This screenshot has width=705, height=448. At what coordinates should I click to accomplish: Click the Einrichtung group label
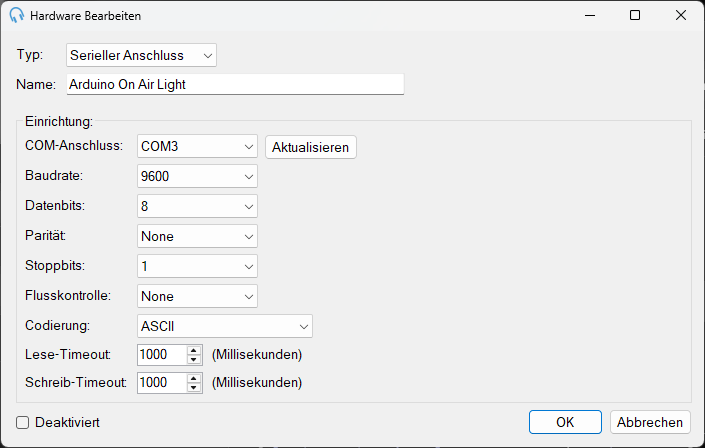59,121
